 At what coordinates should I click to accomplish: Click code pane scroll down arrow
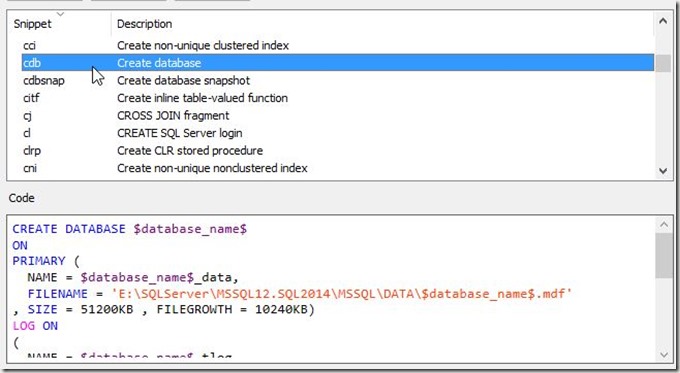664,355
